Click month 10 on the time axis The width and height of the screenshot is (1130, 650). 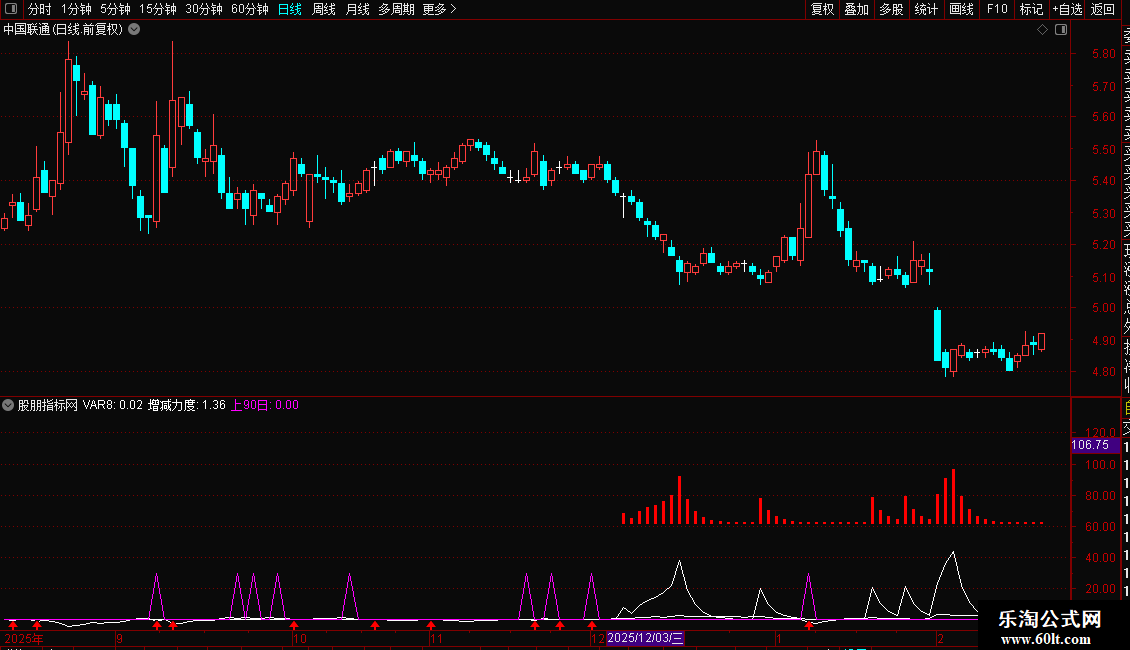[300, 638]
